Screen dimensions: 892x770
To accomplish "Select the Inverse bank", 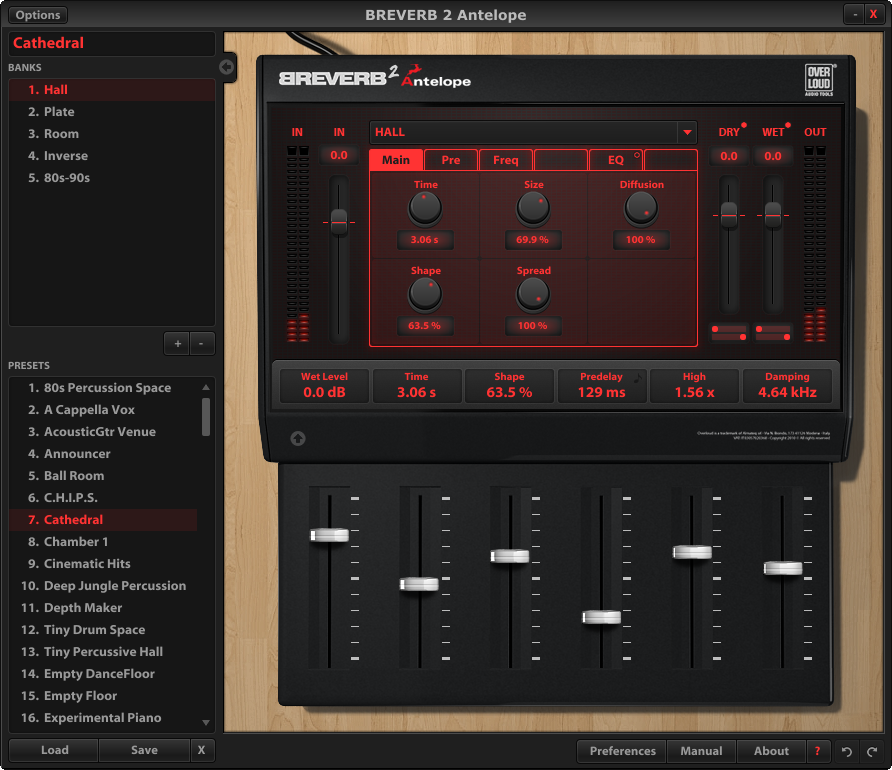I will (x=112, y=156).
